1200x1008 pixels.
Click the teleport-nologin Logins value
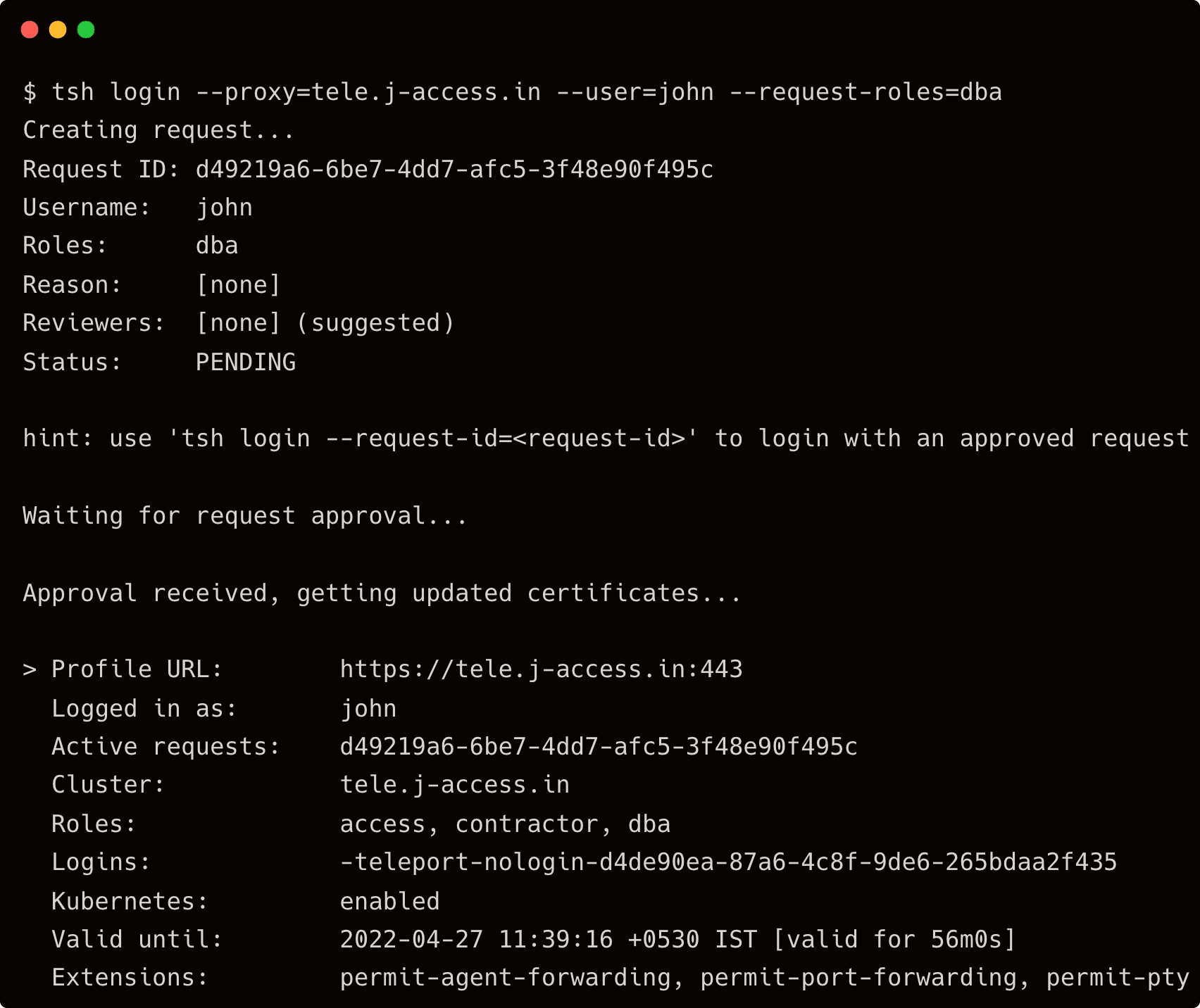pos(728,862)
